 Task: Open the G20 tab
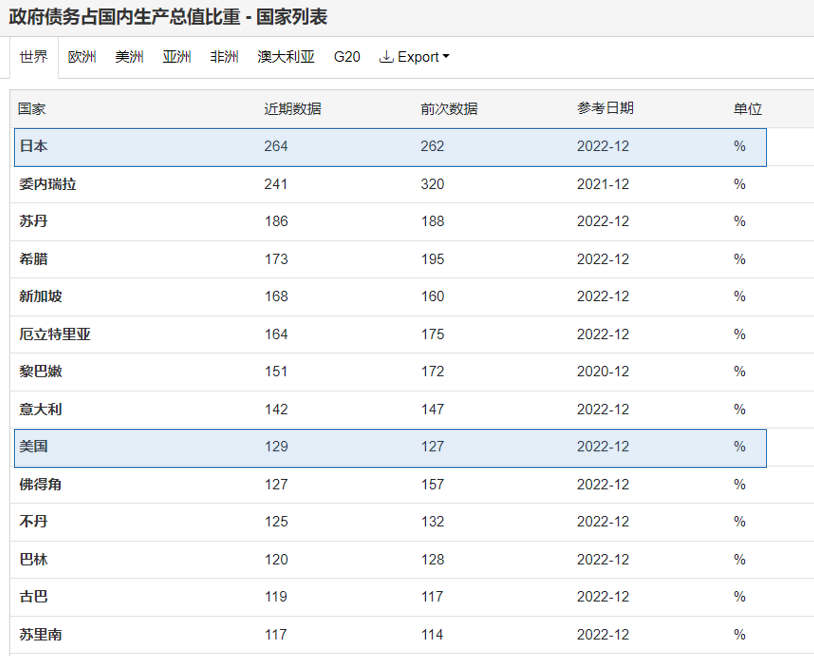pos(347,57)
